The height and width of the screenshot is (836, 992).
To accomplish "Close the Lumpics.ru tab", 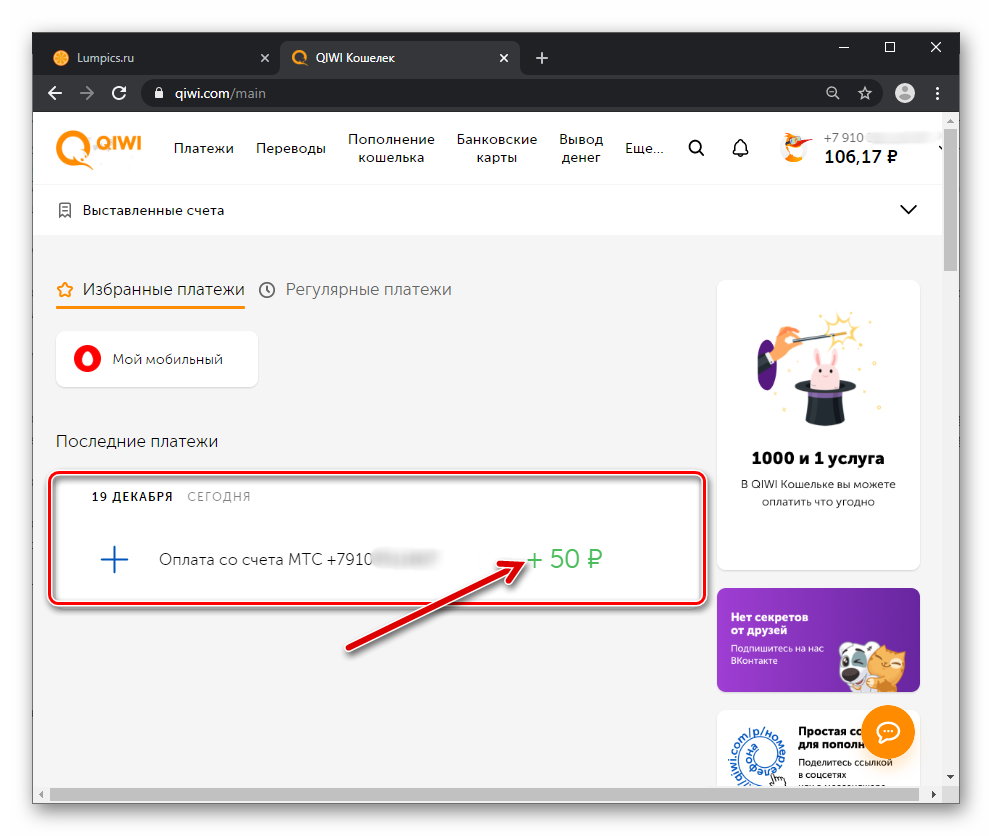I will point(264,58).
